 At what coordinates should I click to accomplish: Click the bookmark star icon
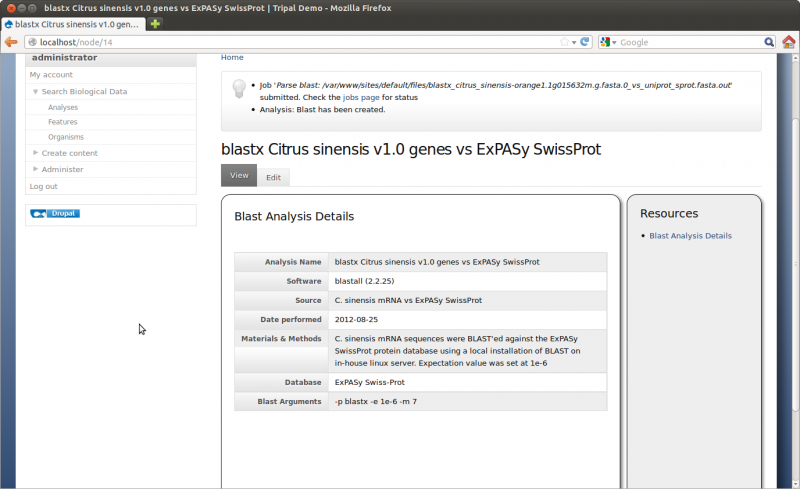[x=564, y=42]
